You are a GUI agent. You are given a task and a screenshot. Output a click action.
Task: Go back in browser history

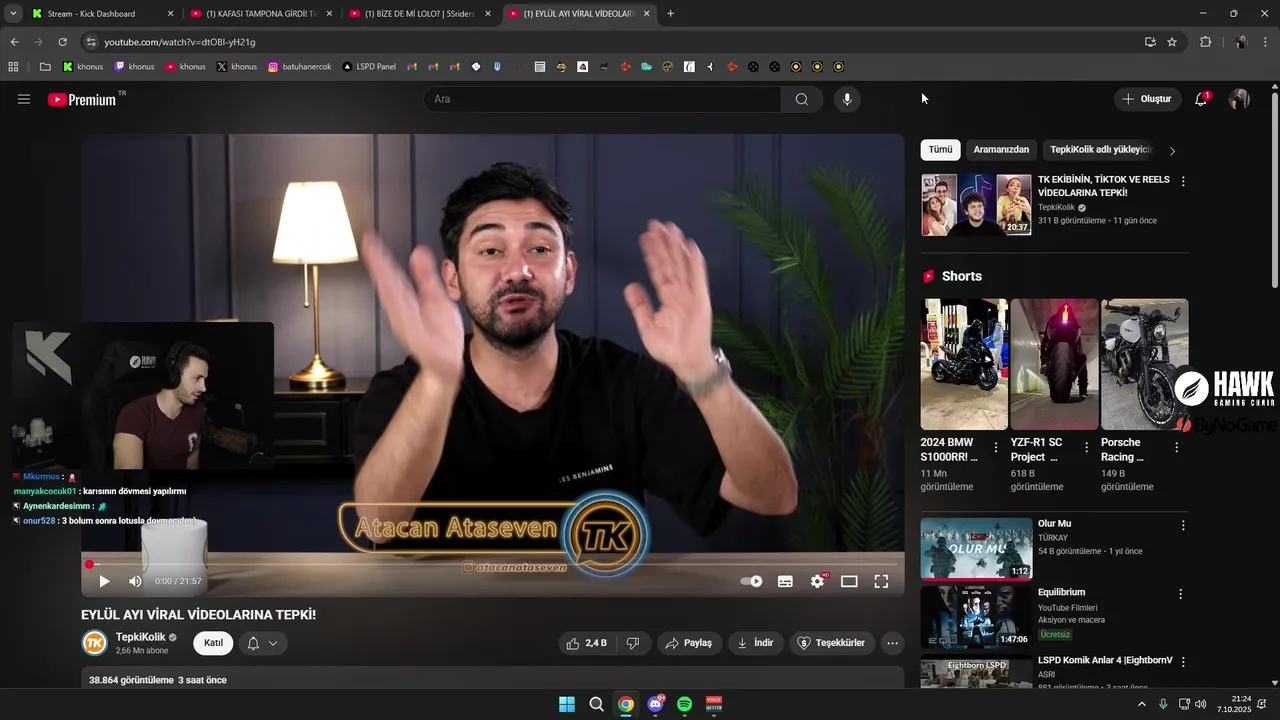[14, 42]
